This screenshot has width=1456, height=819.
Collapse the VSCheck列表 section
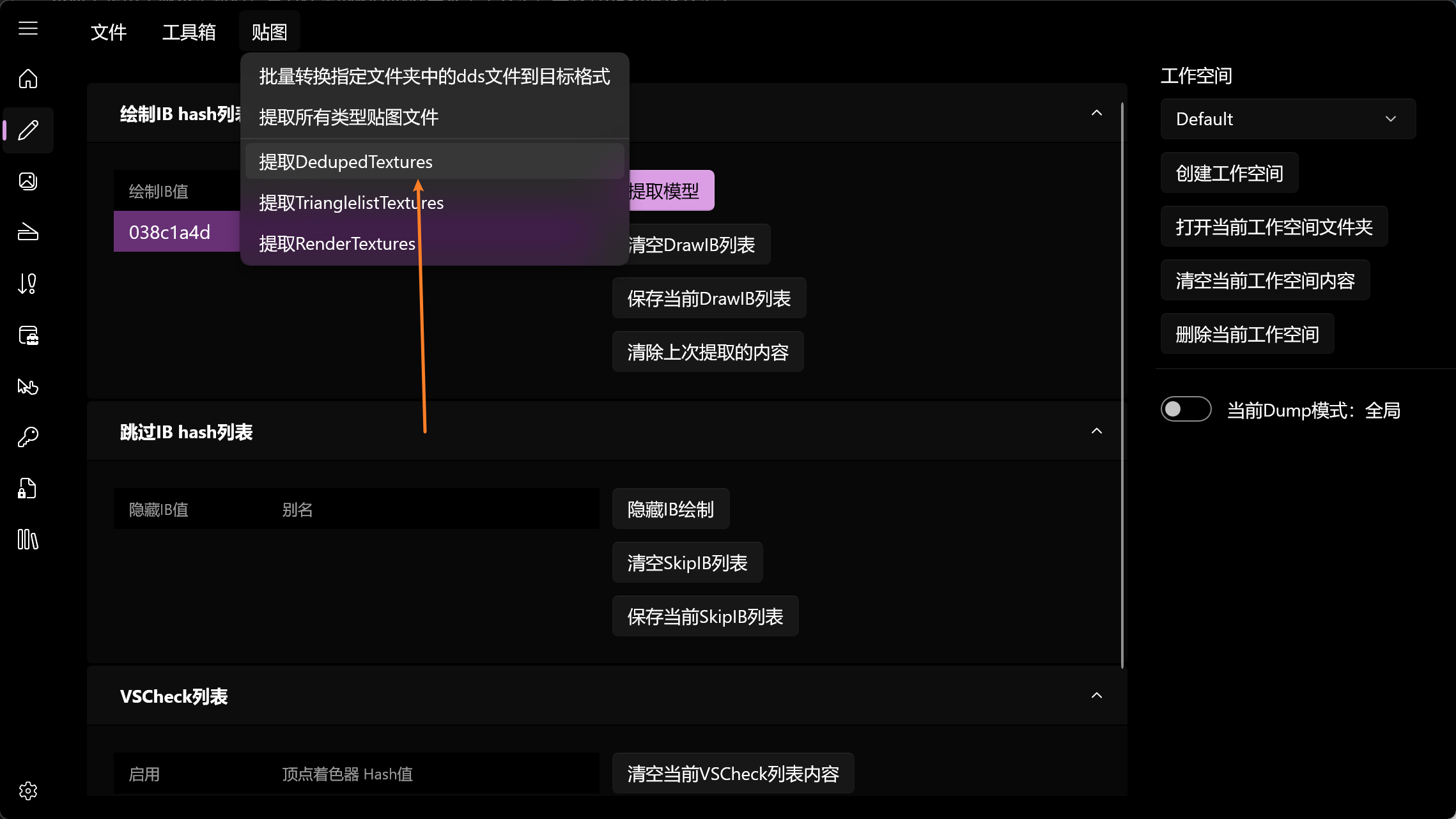[1097, 695]
